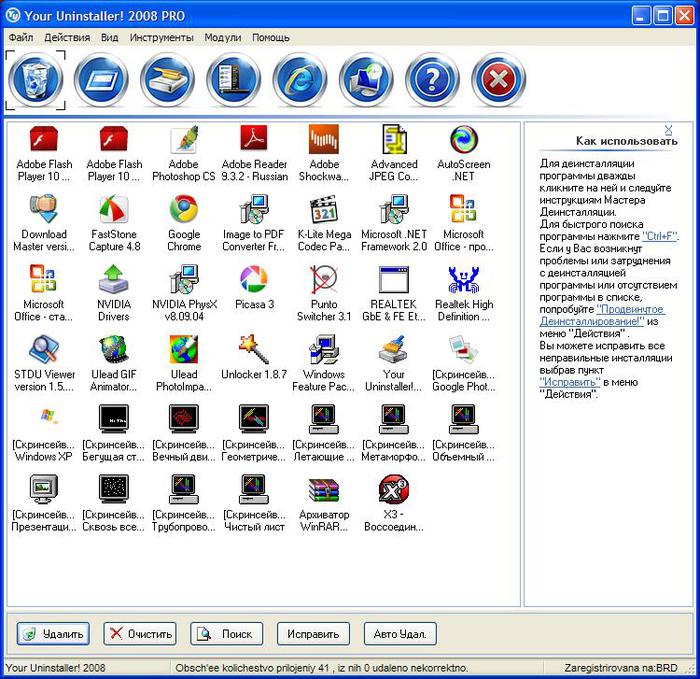The height and width of the screenshot is (679, 700).
Task: Select Realtek High Definition Audio entry
Action: pos(464,293)
